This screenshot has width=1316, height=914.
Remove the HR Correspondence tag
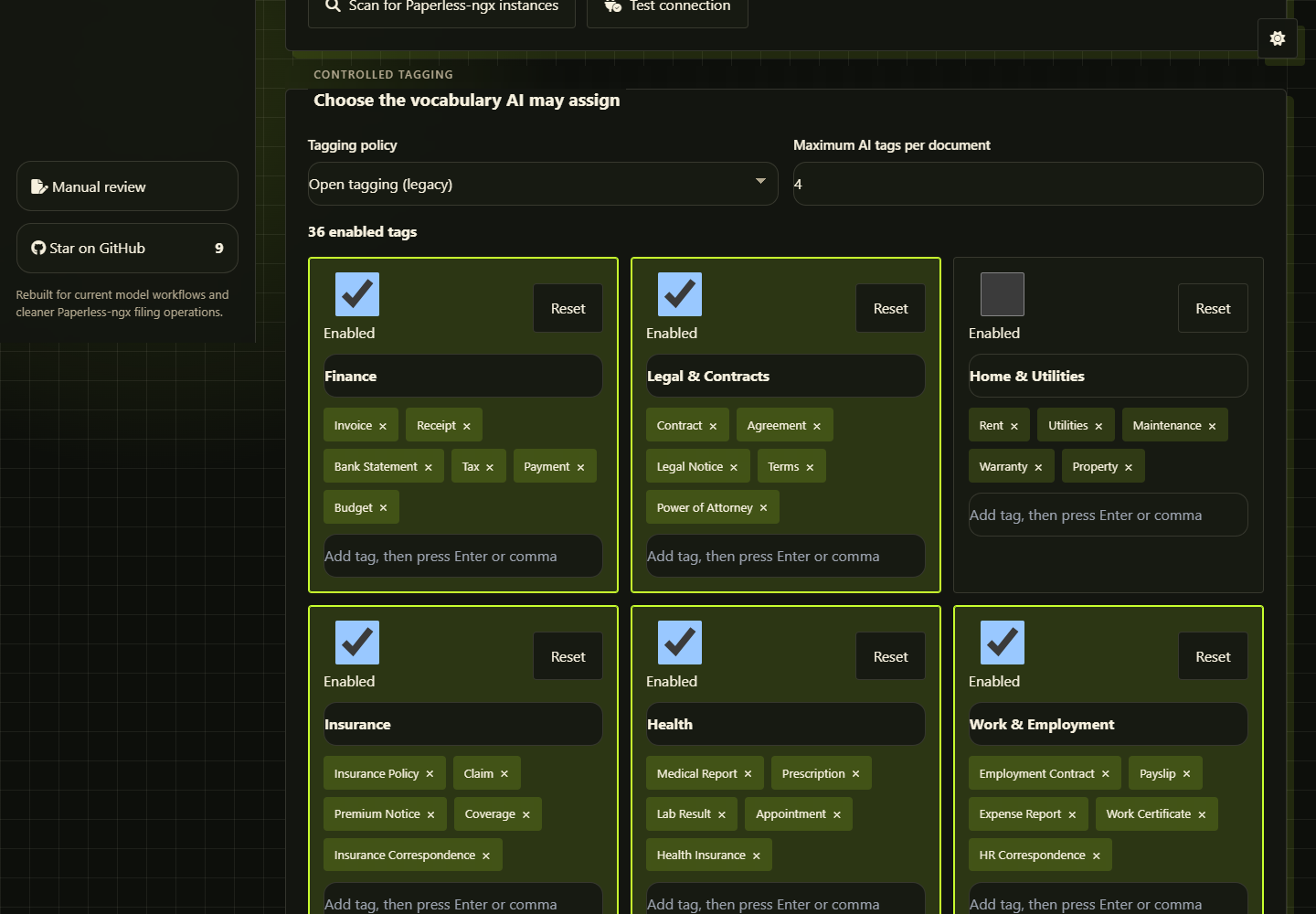coord(1097,856)
